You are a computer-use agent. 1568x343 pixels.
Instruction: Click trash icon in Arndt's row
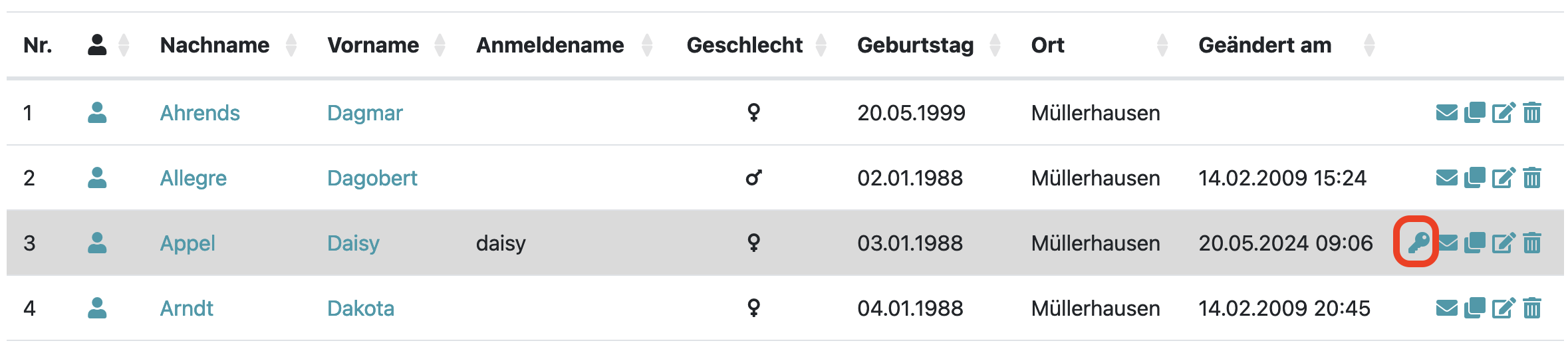pyautogui.click(x=1532, y=308)
